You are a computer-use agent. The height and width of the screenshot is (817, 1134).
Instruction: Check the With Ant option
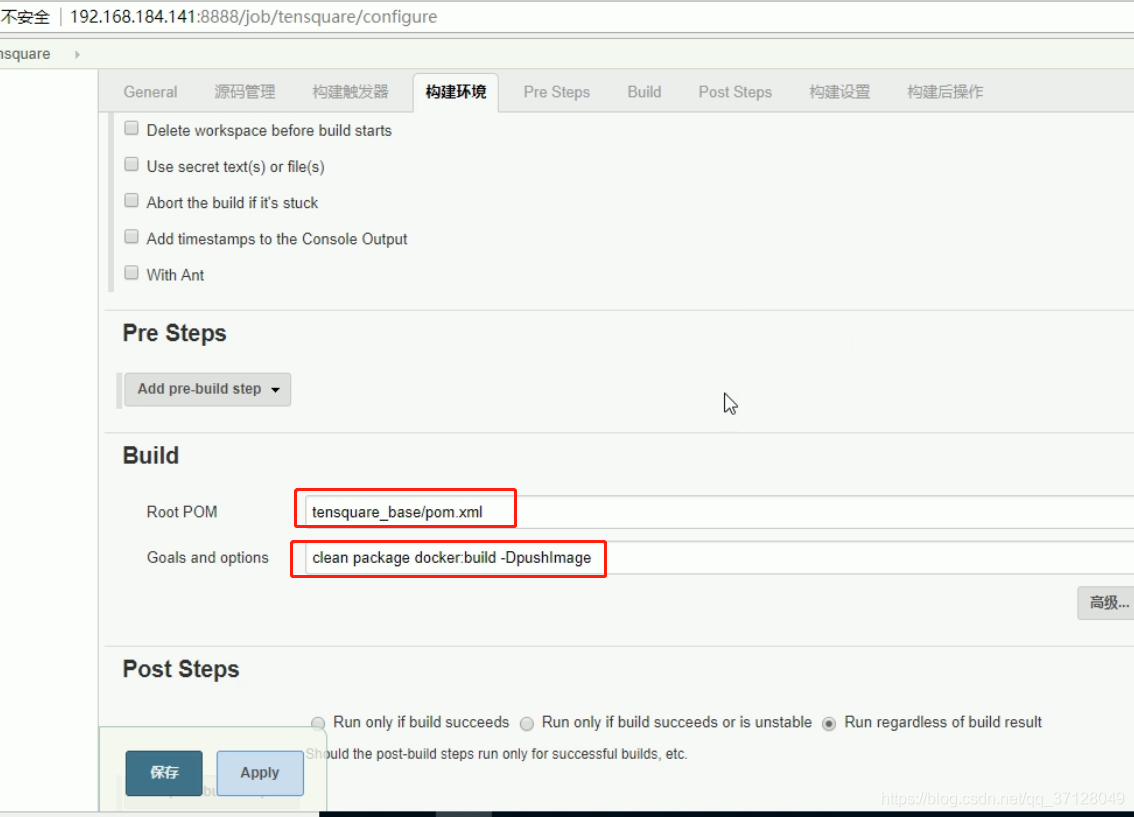coord(131,273)
